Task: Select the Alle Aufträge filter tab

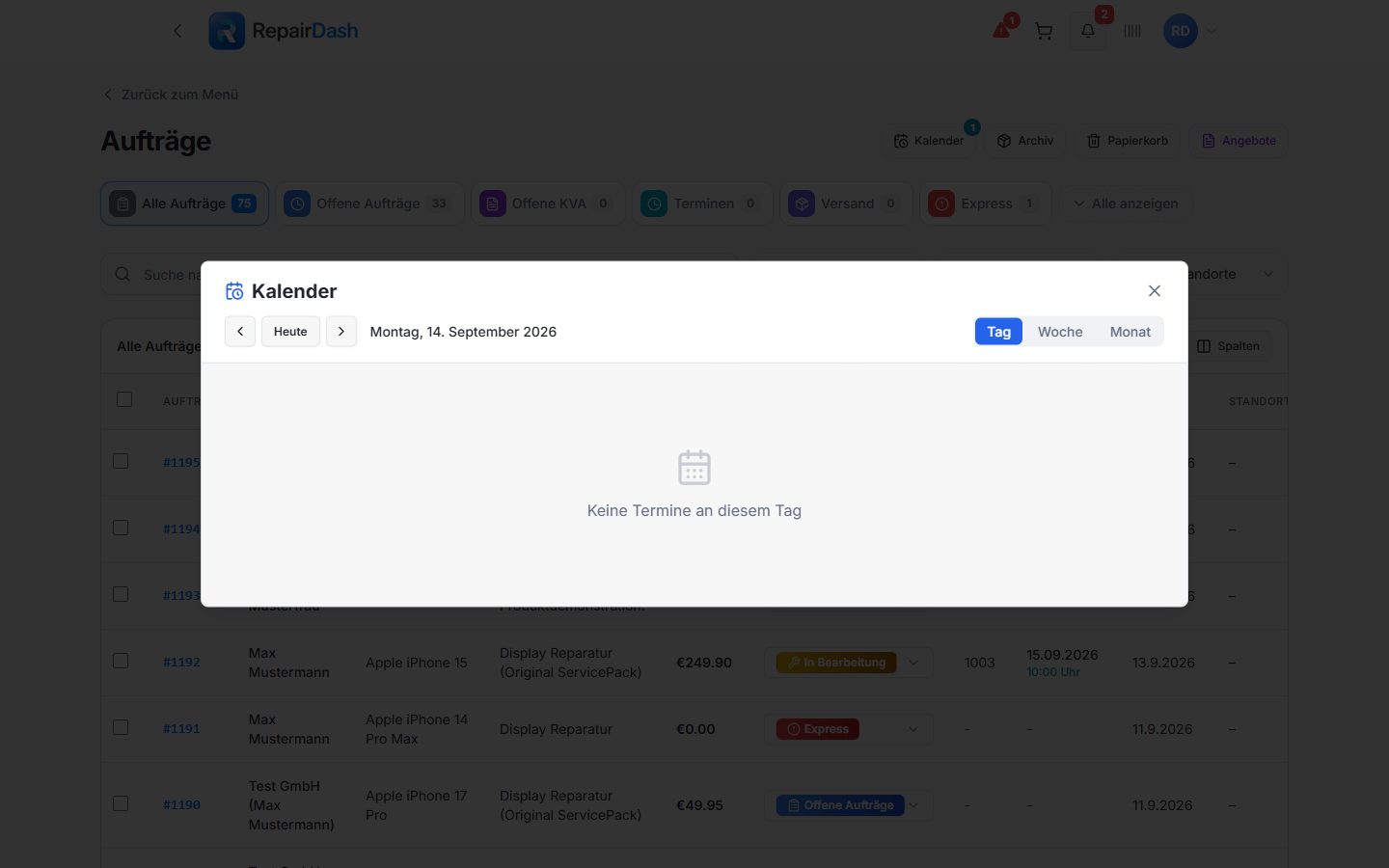Action: (x=185, y=203)
